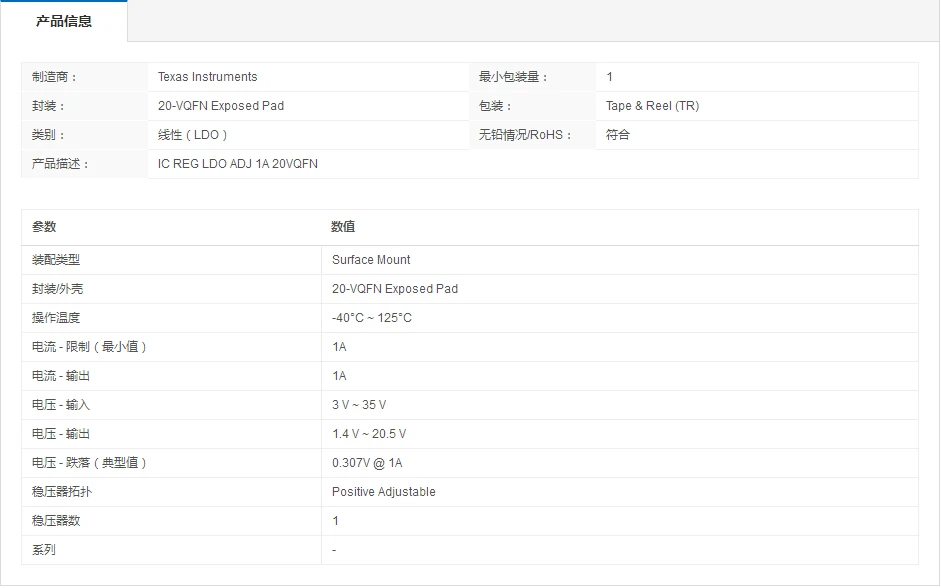Select the Texas Instruments manufacturer value

click(x=207, y=77)
